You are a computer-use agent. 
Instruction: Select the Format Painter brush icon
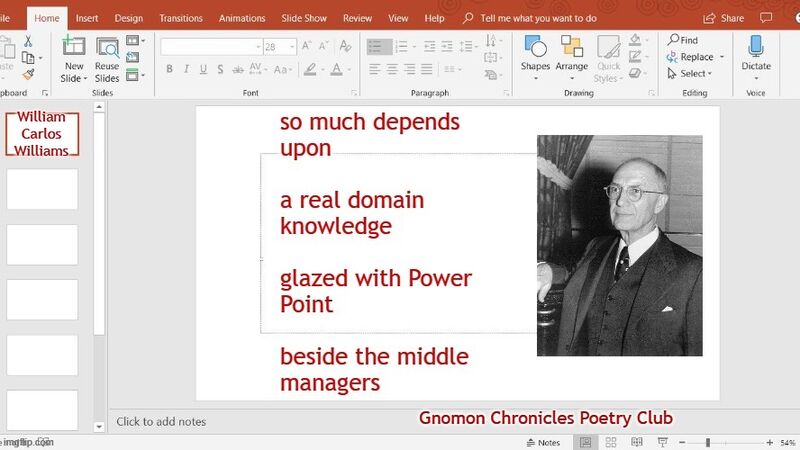[28, 74]
